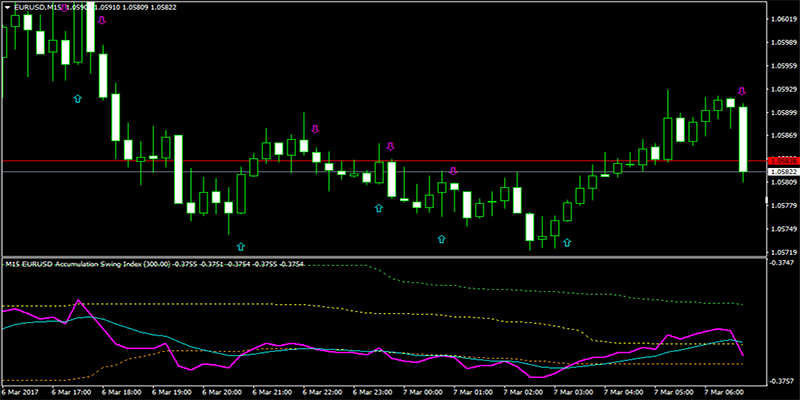Click the 7 Mar 05:00 time label

[673, 393]
